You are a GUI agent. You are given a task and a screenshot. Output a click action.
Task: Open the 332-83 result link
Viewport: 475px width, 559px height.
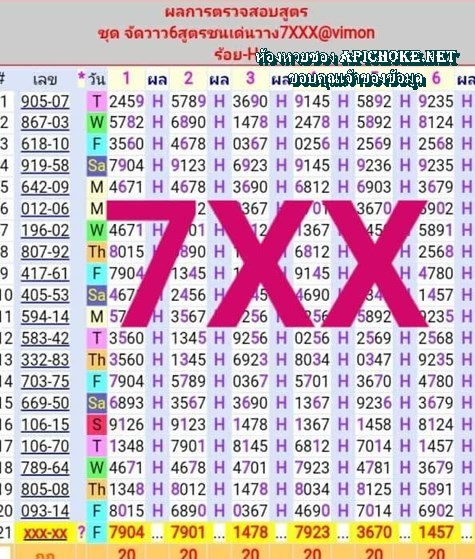click(45, 360)
